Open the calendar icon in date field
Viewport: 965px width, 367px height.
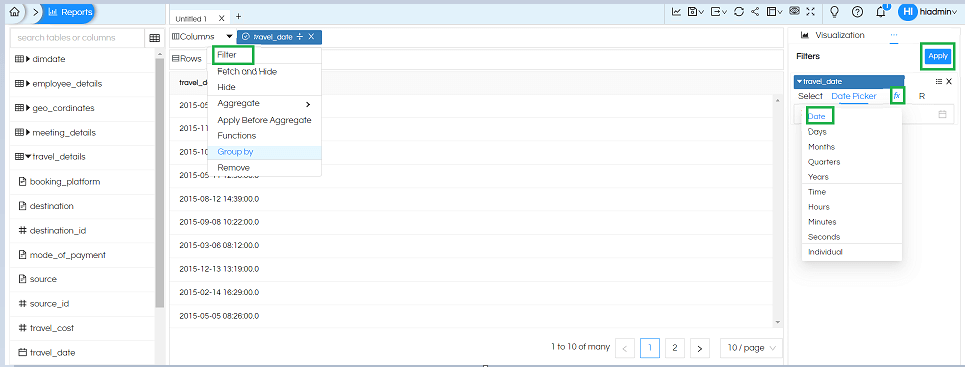[x=942, y=115]
